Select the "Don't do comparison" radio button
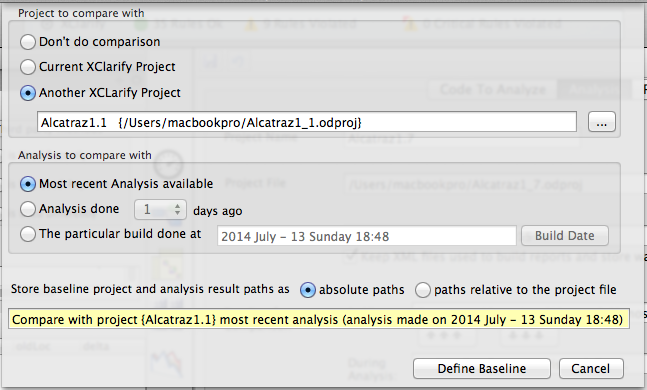The height and width of the screenshot is (390, 647). (28, 42)
